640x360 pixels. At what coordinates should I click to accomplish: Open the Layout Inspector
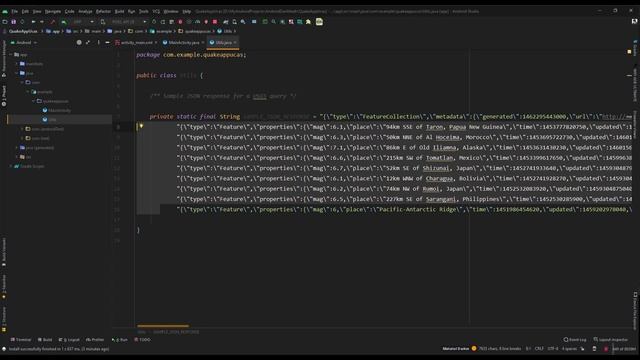(x=611, y=340)
